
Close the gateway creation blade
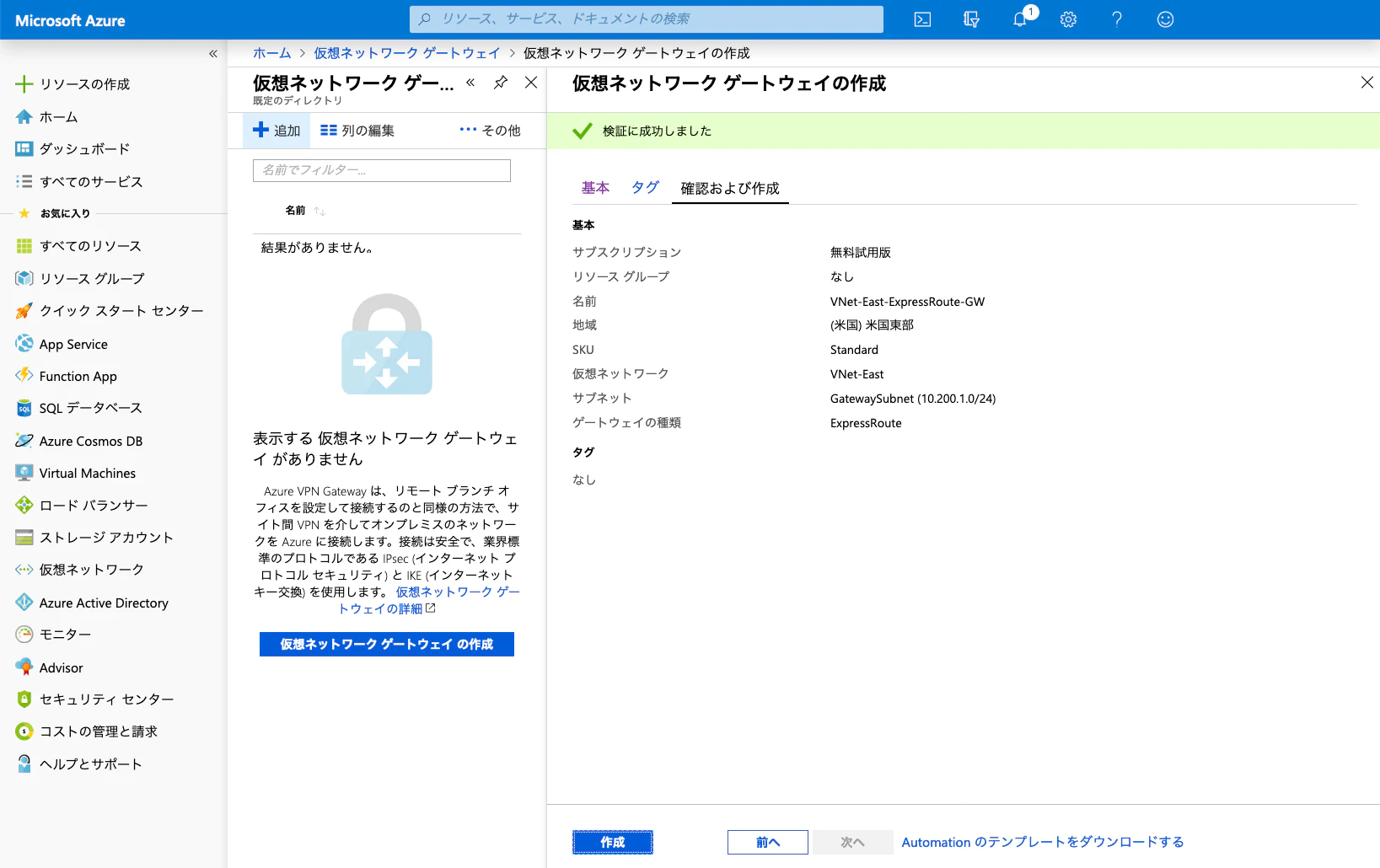coord(1367,83)
